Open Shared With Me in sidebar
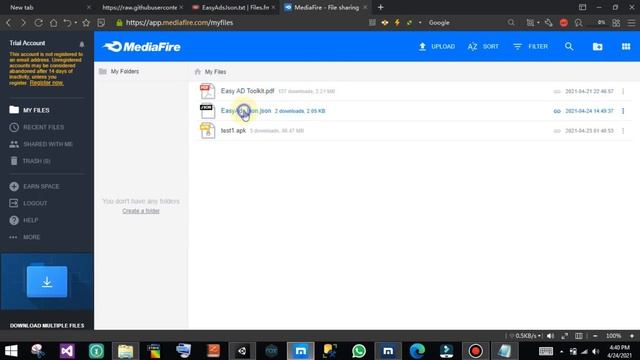 41,144
